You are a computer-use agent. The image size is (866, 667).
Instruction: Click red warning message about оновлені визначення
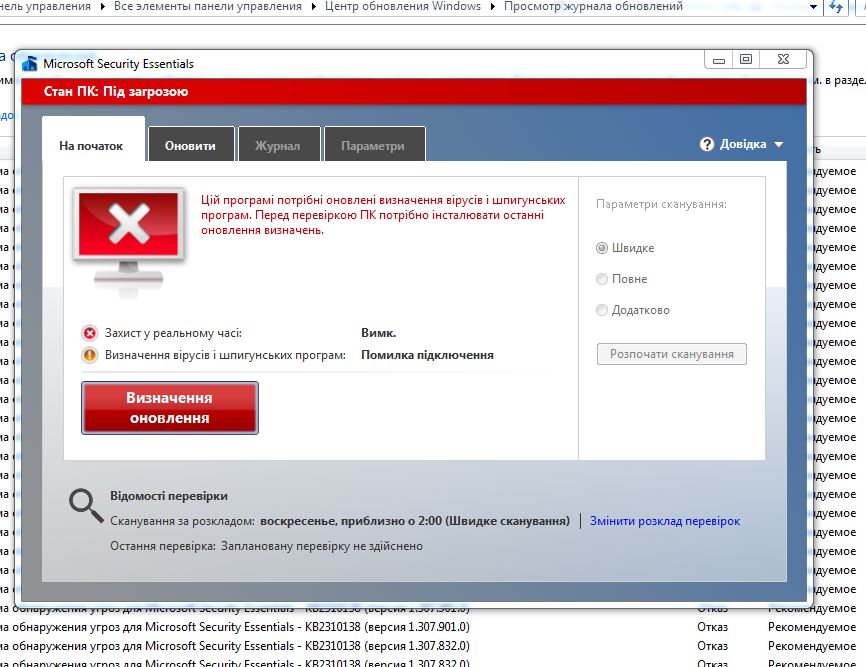click(x=383, y=215)
